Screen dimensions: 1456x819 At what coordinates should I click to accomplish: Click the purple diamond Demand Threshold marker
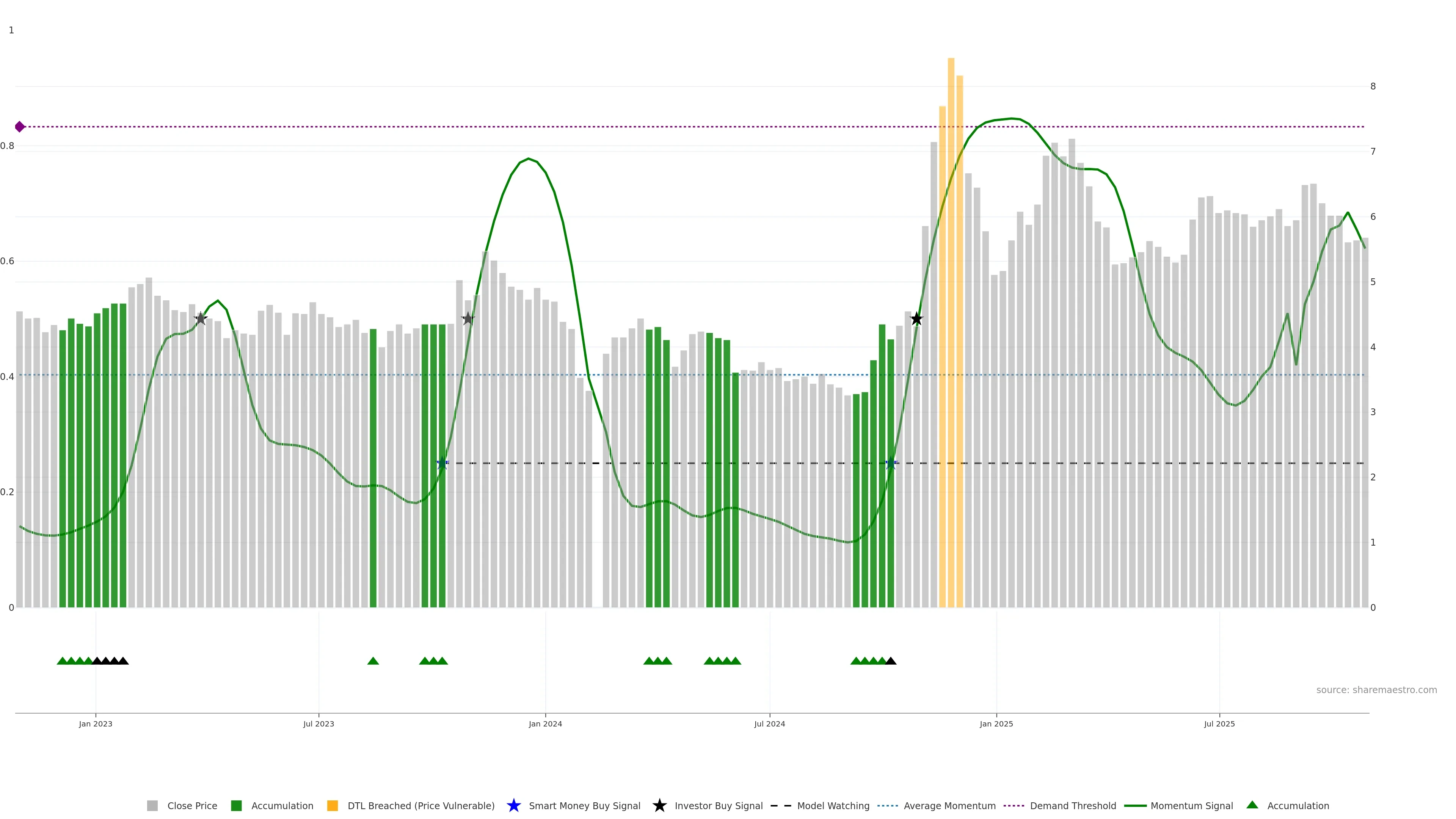[20, 127]
